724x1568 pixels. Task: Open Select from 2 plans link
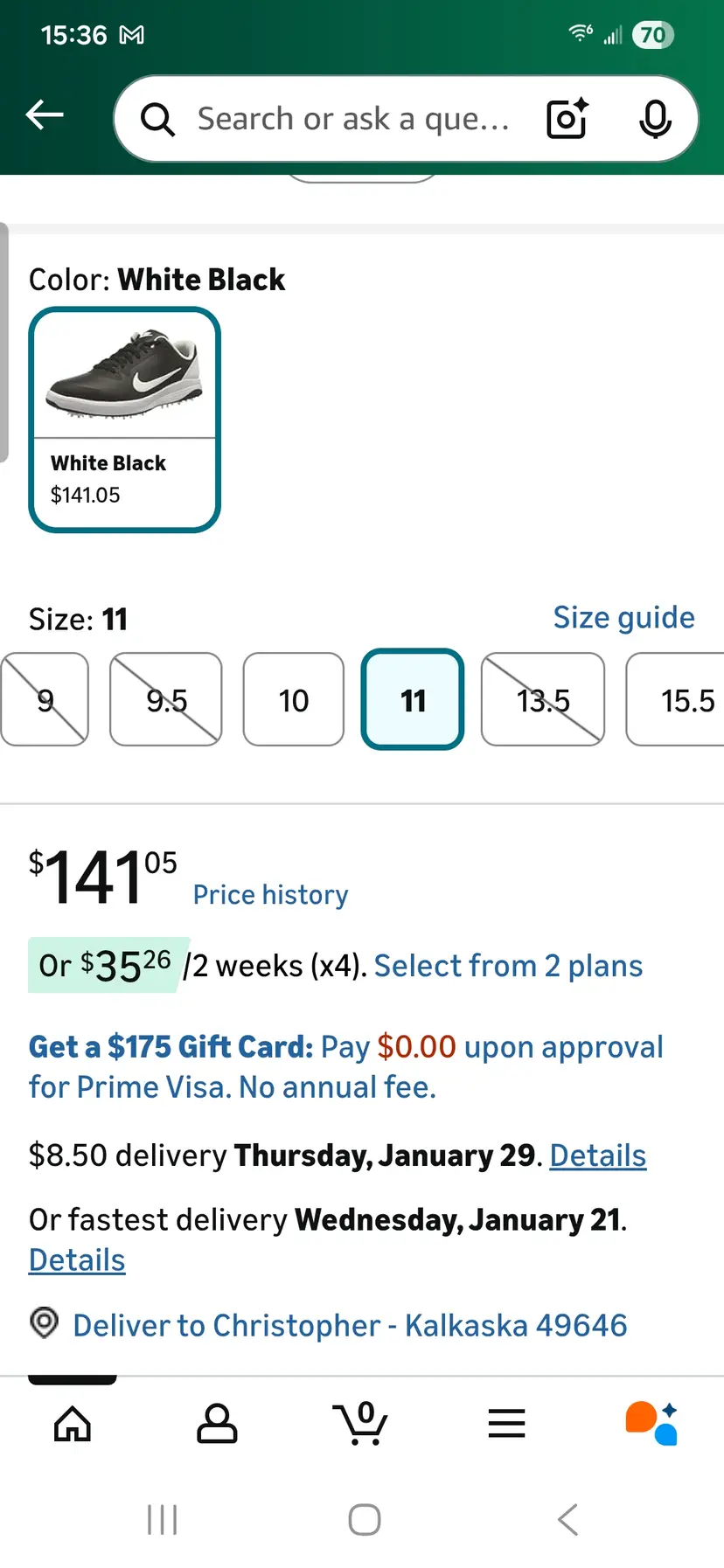tap(508, 966)
